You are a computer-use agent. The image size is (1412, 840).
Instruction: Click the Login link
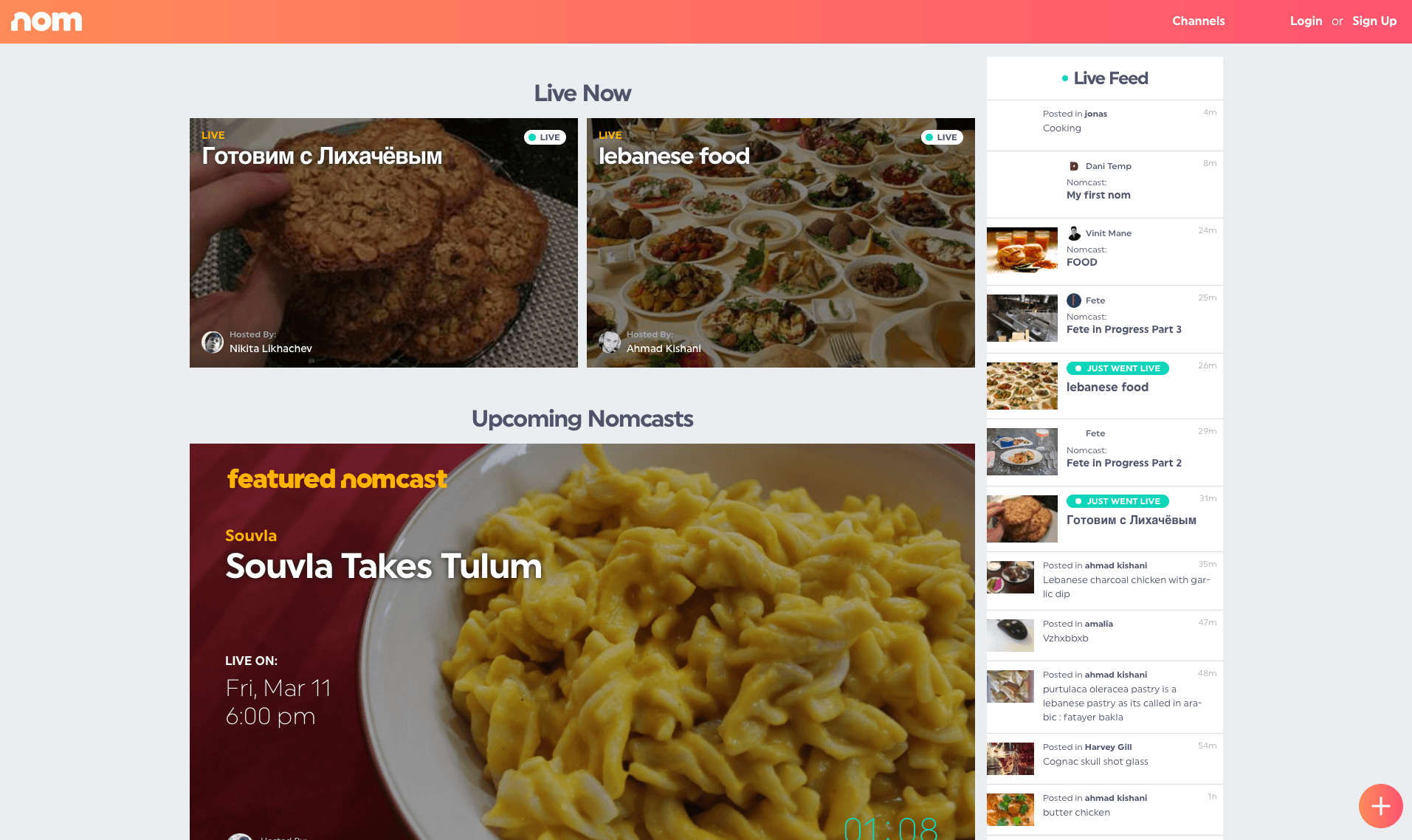(1306, 21)
